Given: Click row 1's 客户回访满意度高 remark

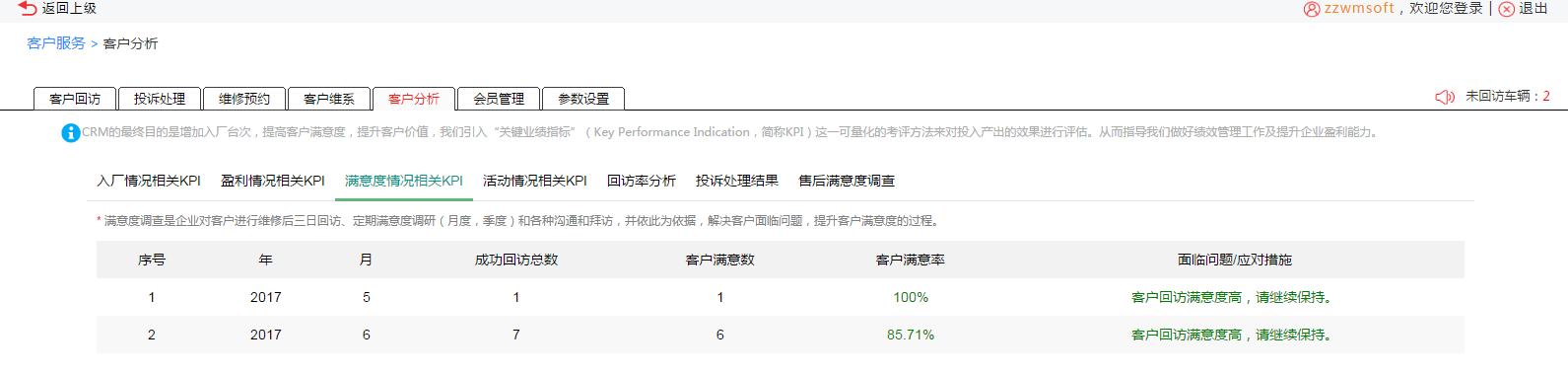Looking at the screenshot, I should [x=1232, y=297].
